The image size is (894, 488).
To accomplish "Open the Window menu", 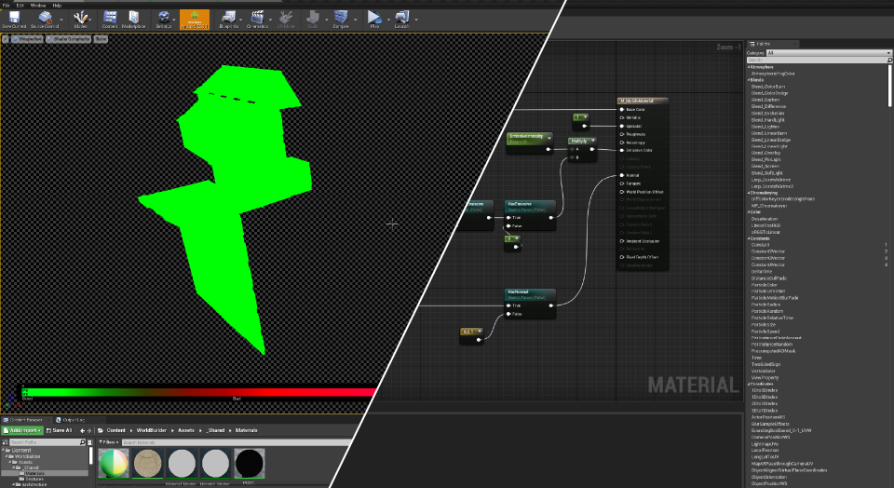I will [x=38, y=5].
